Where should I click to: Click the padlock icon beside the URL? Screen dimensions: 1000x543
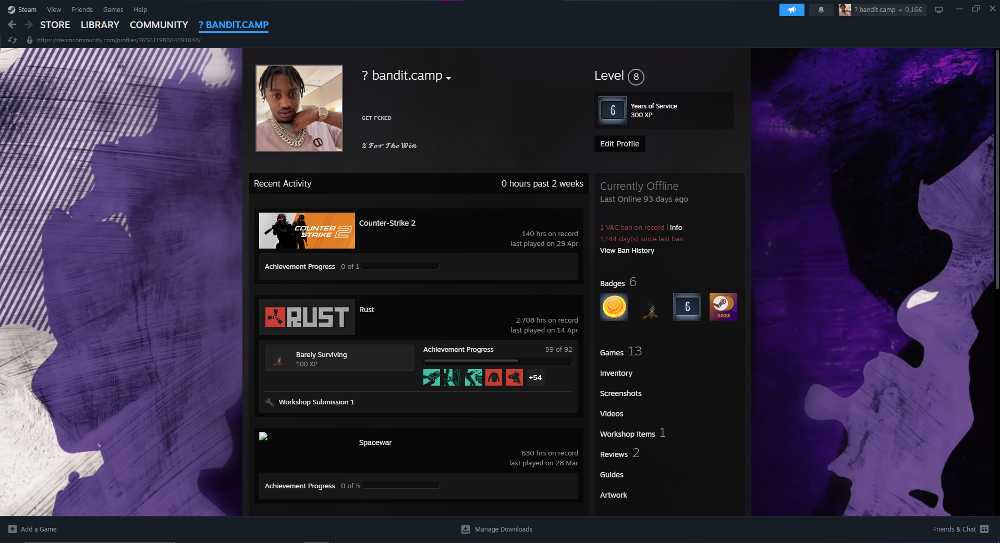pos(29,40)
